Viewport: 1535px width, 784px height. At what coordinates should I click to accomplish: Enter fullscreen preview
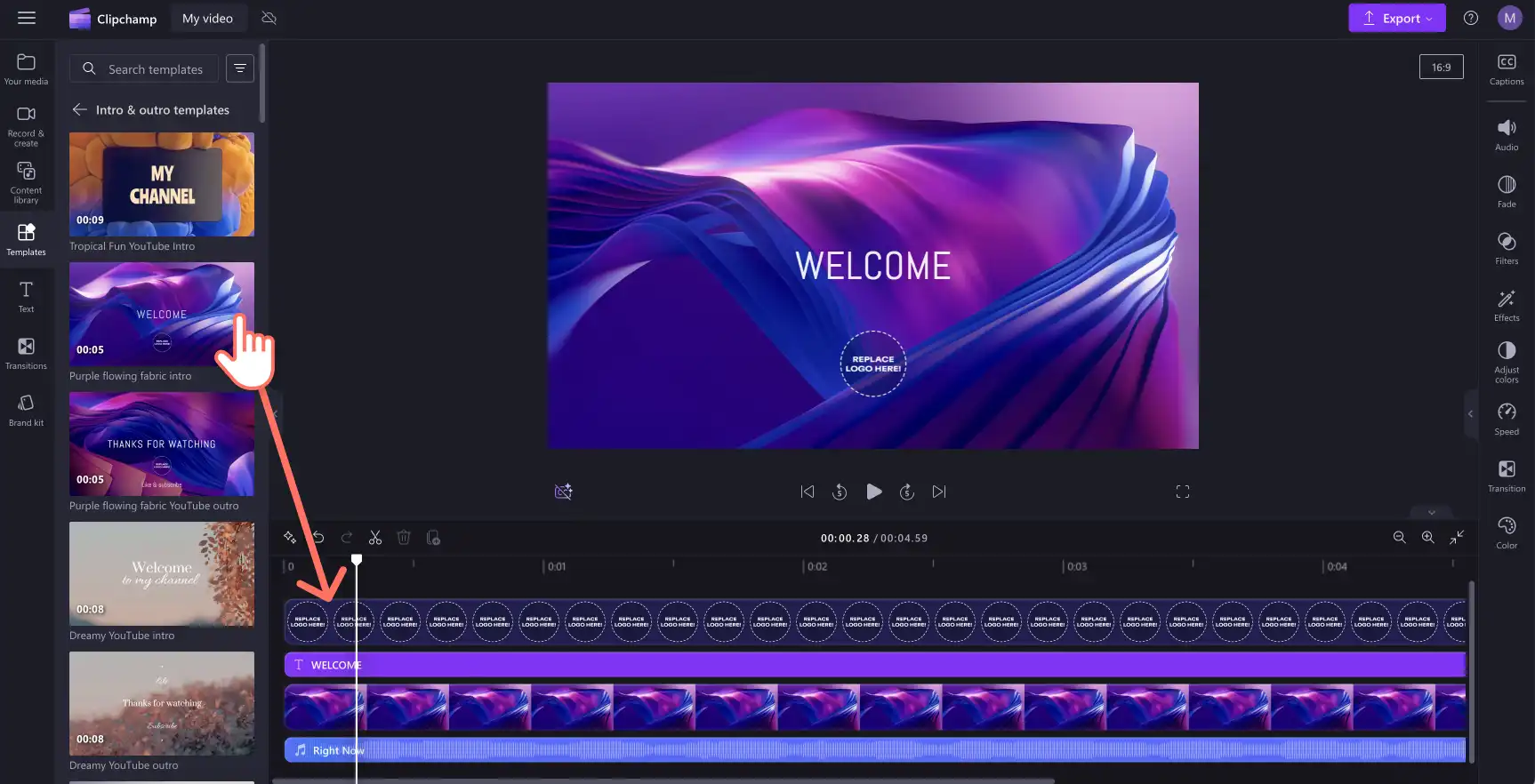[1183, 492]
